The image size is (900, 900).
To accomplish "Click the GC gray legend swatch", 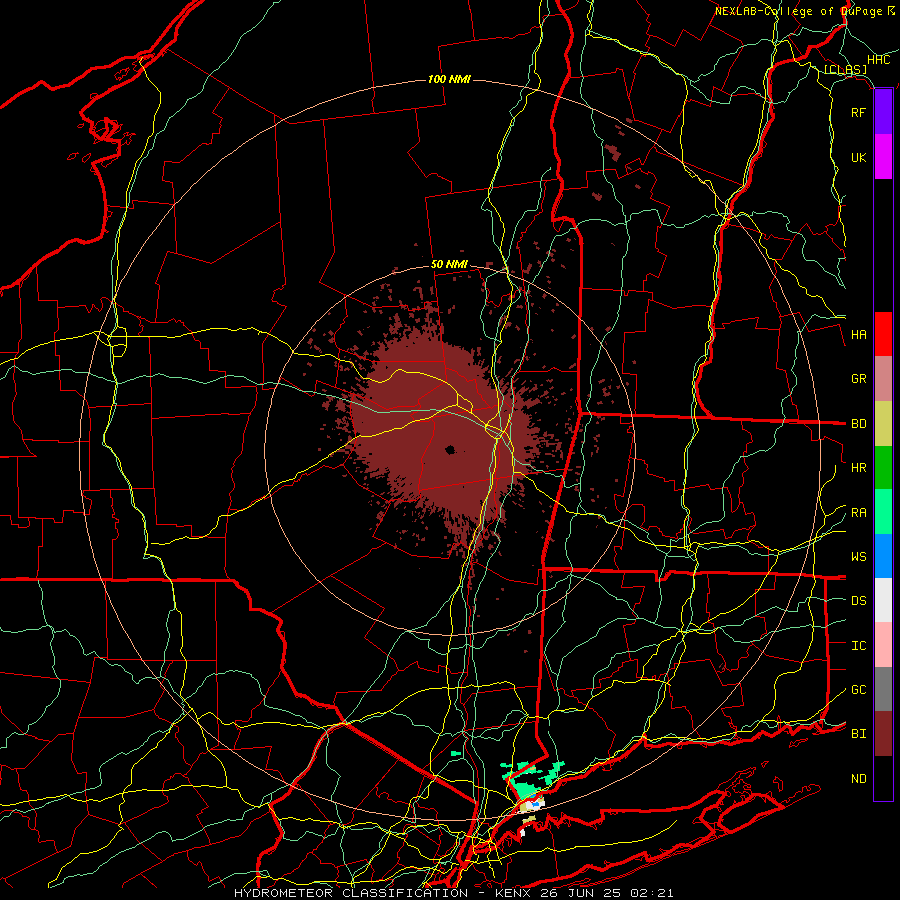I will (883, 689).
